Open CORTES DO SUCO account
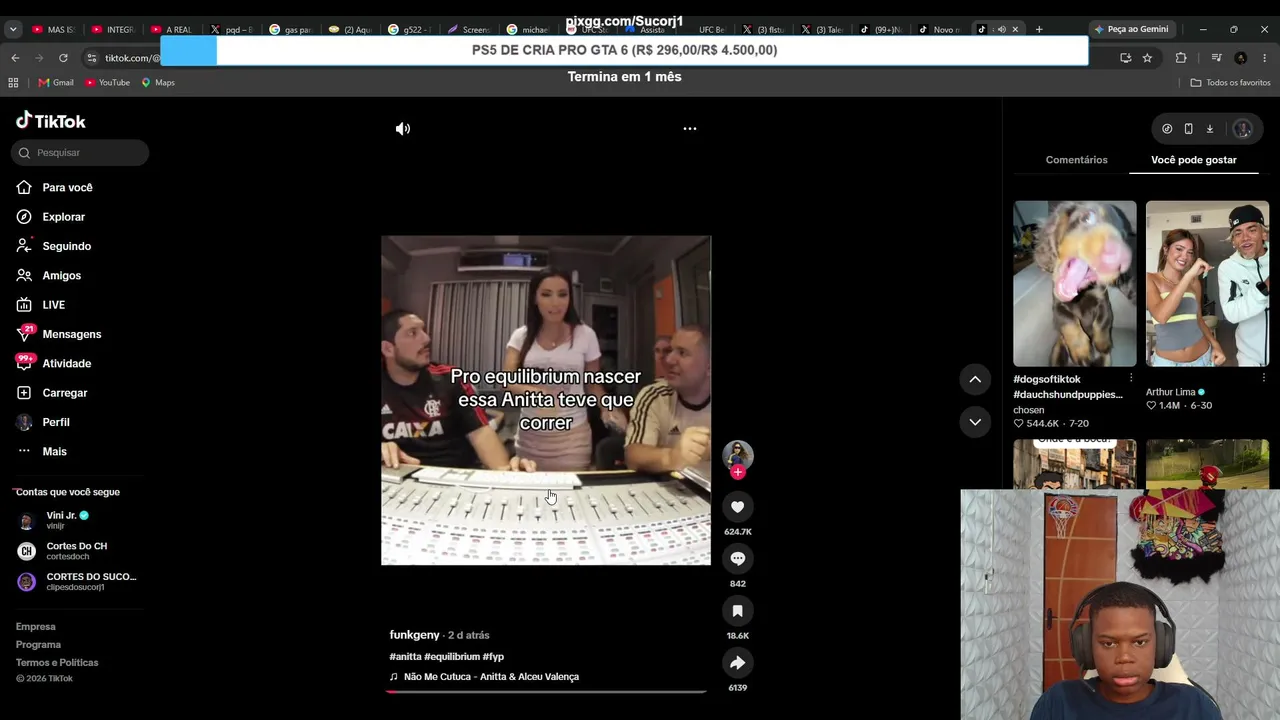The image size is (1280, 720). [x=77, y=581]
